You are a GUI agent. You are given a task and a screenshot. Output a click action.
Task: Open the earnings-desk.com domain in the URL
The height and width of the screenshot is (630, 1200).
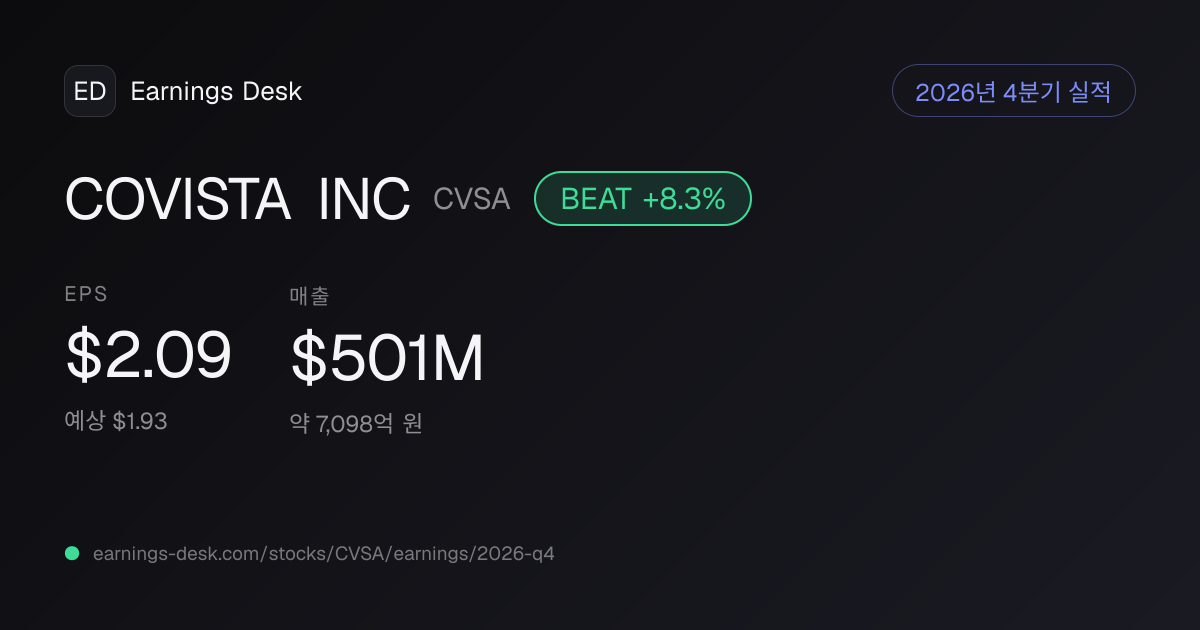pos(175,553)
